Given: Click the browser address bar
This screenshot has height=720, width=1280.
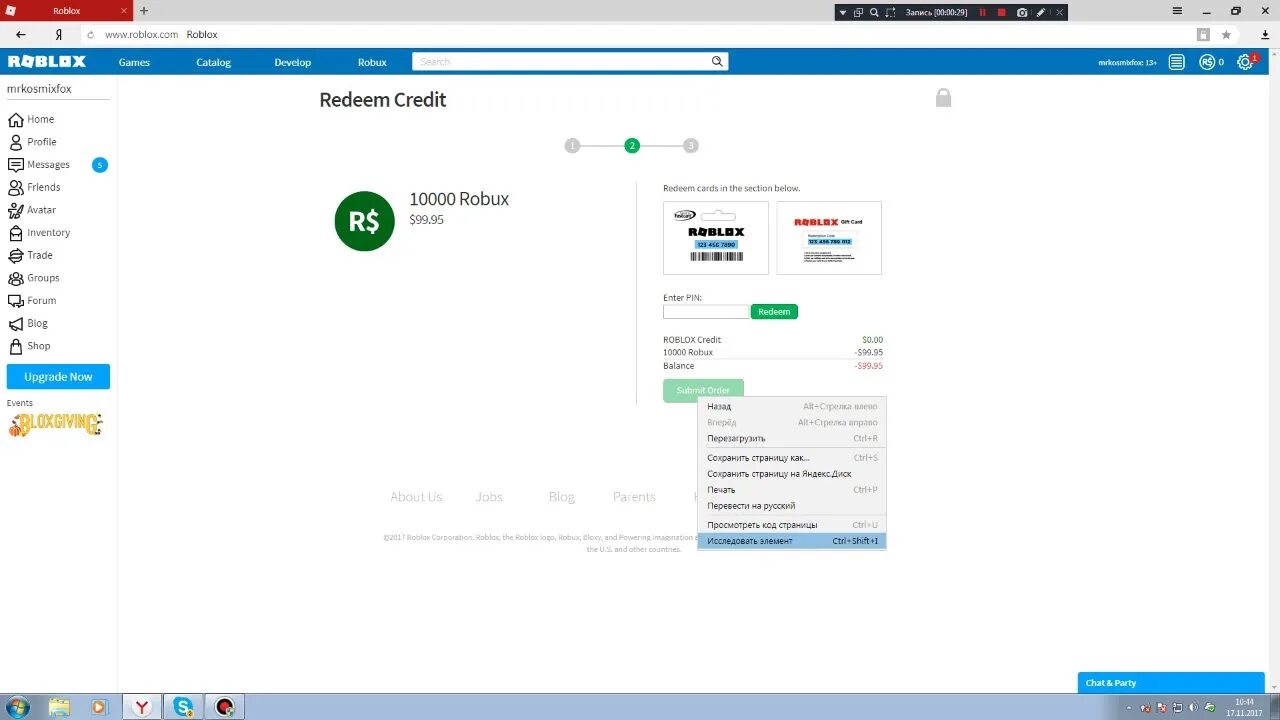Looking at the screenshot, I should pyautogui.click(x=640, y=34).
